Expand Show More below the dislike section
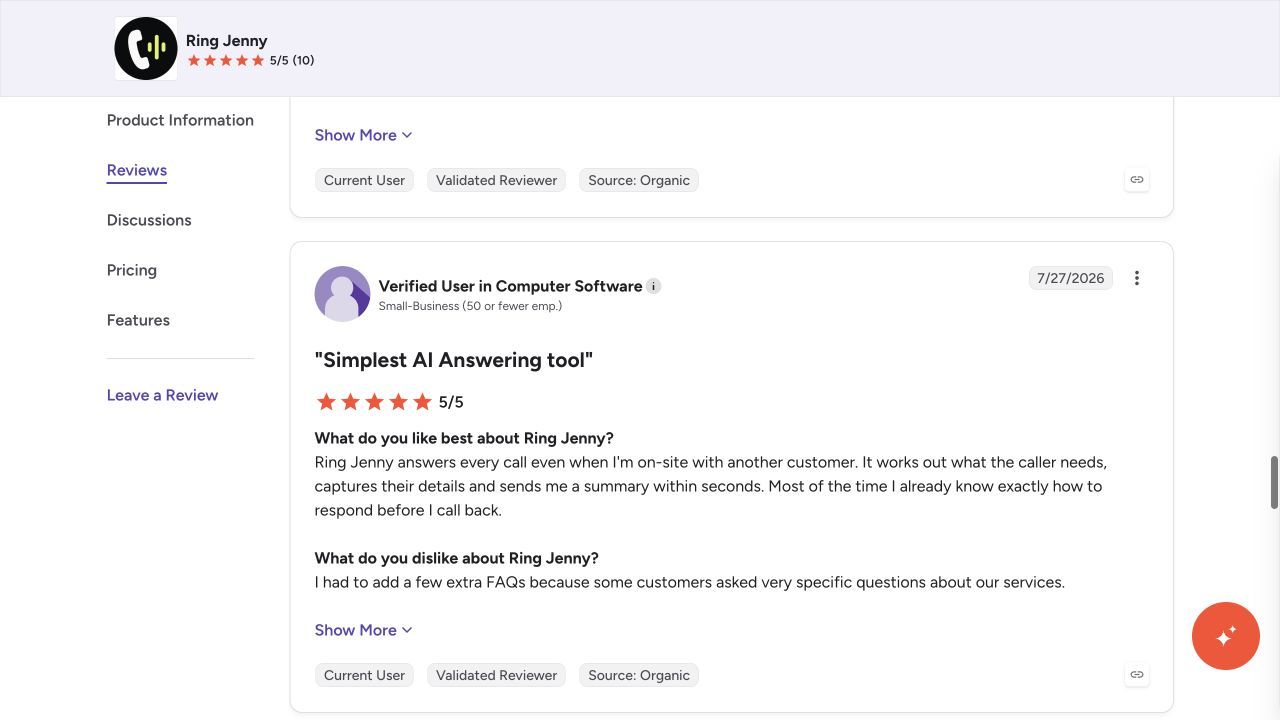The width and height of the screenshot is (1280, 720). [364, 630]
